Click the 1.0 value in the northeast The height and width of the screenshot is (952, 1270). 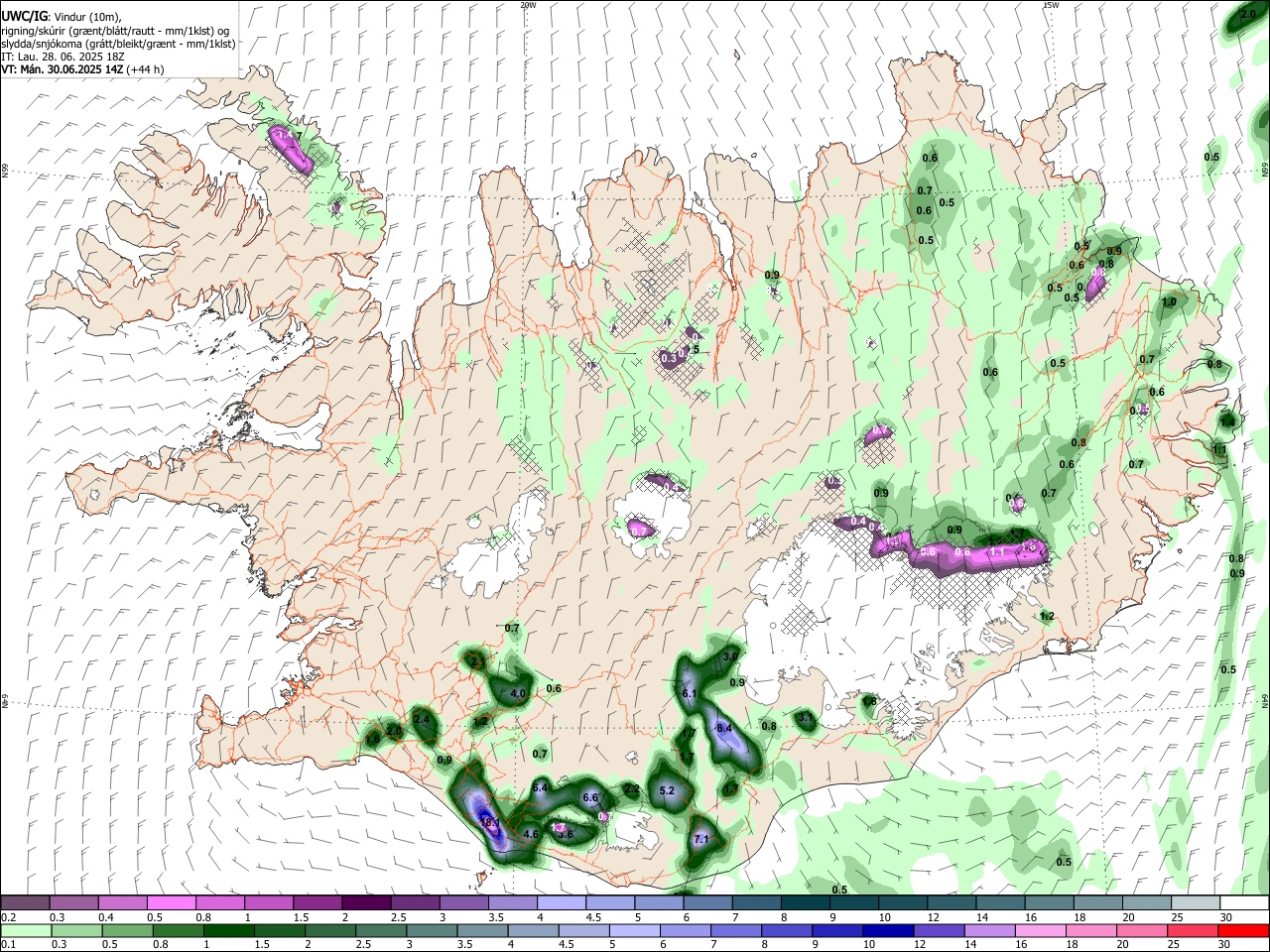[x=1169, y=302]
